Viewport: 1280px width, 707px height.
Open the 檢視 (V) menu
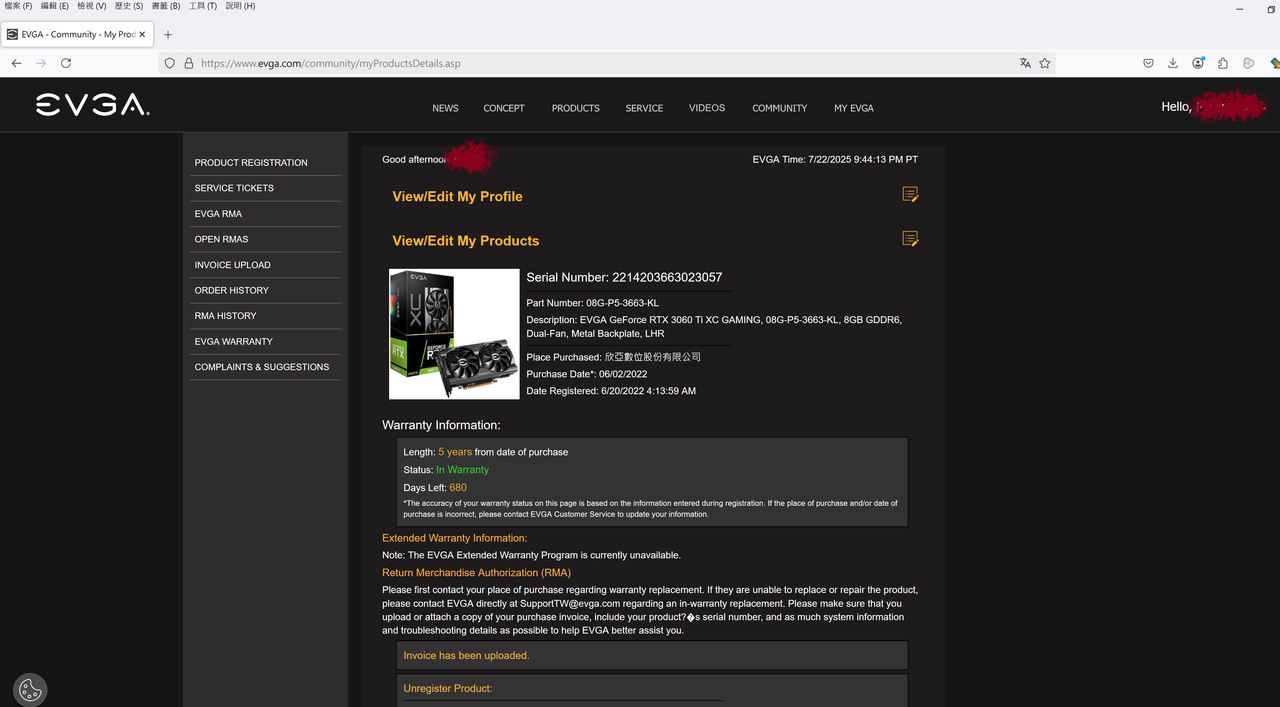click(92, 6)
